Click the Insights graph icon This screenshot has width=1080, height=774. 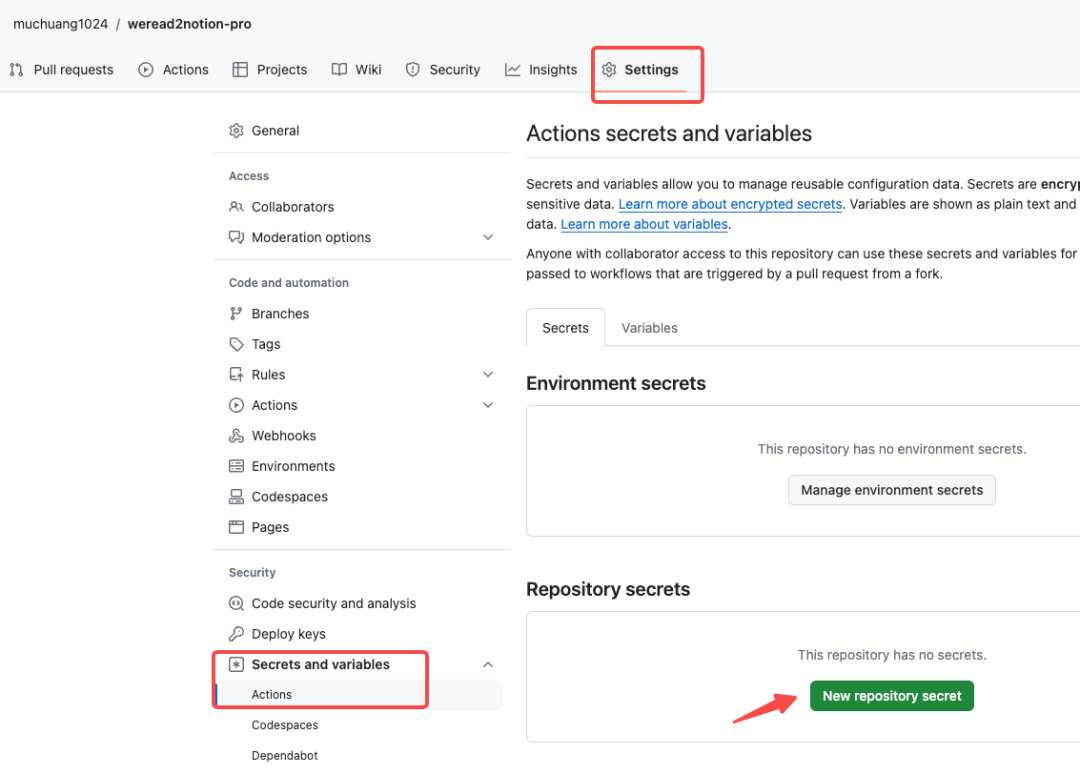[x=512, y=70]
